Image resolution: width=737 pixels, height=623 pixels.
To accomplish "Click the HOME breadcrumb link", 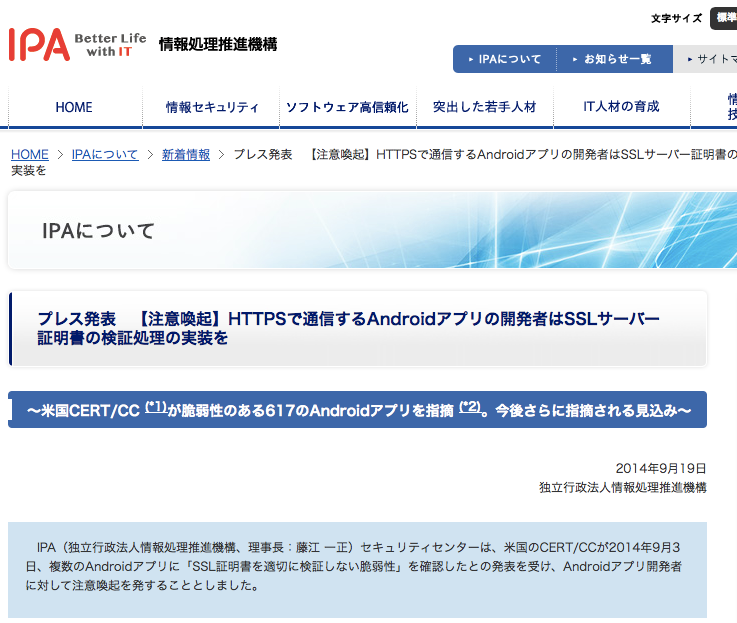I will pos(30,154).
